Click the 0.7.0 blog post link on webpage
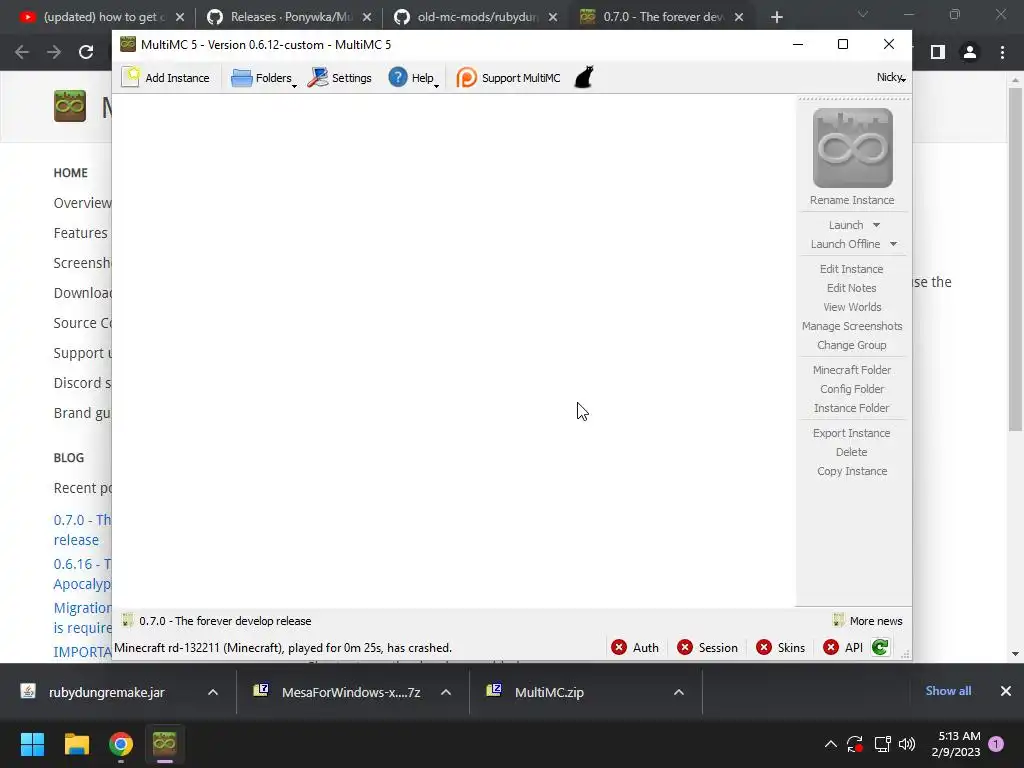 [82, 530]
